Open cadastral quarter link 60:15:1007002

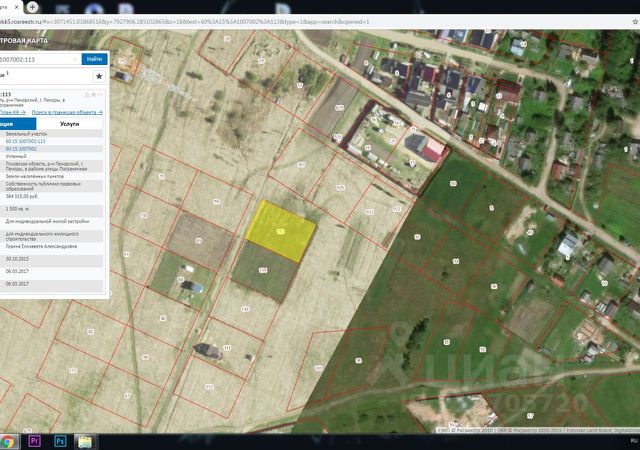coord(21,149)
